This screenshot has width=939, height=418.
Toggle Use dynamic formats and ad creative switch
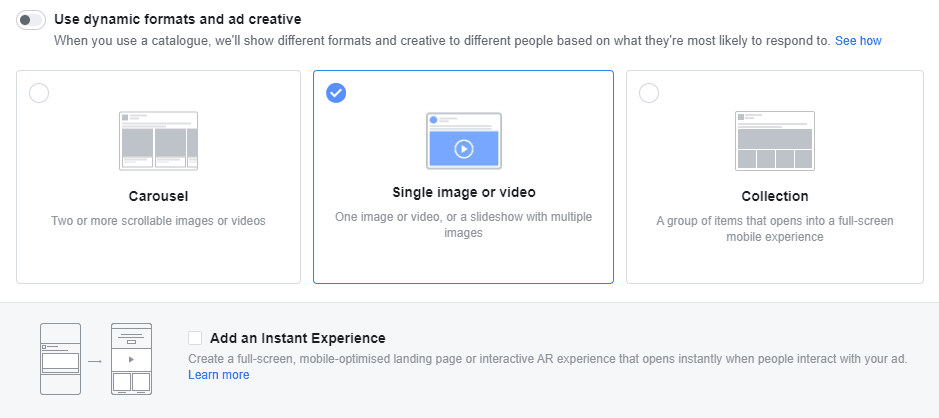coord(31,20)
